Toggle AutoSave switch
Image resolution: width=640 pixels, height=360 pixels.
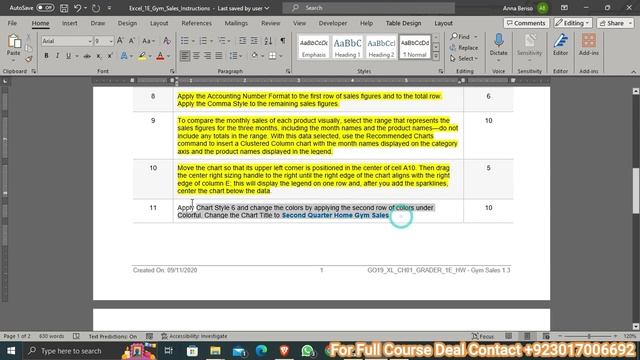point(45,8)
